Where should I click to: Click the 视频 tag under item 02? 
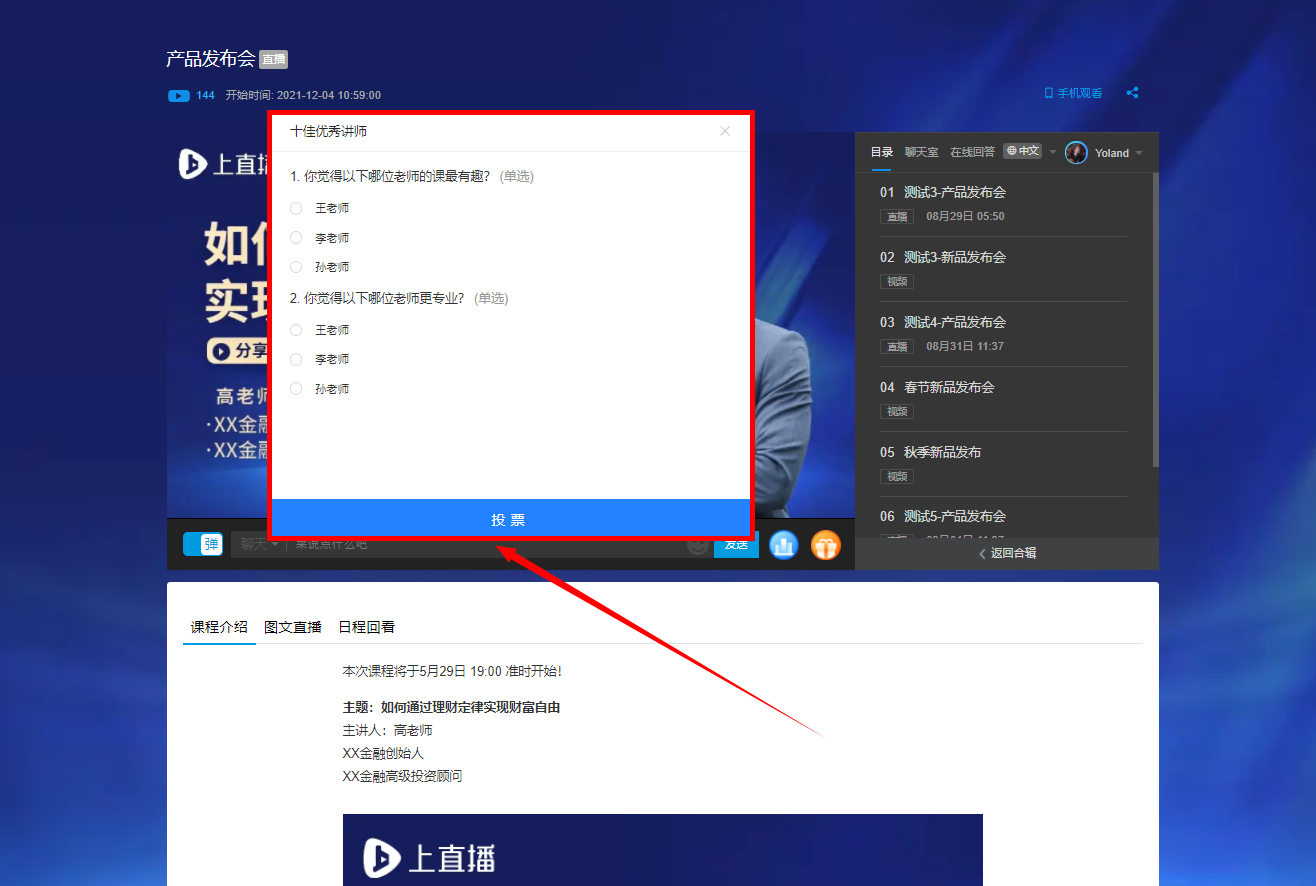[x=897, y=281]
